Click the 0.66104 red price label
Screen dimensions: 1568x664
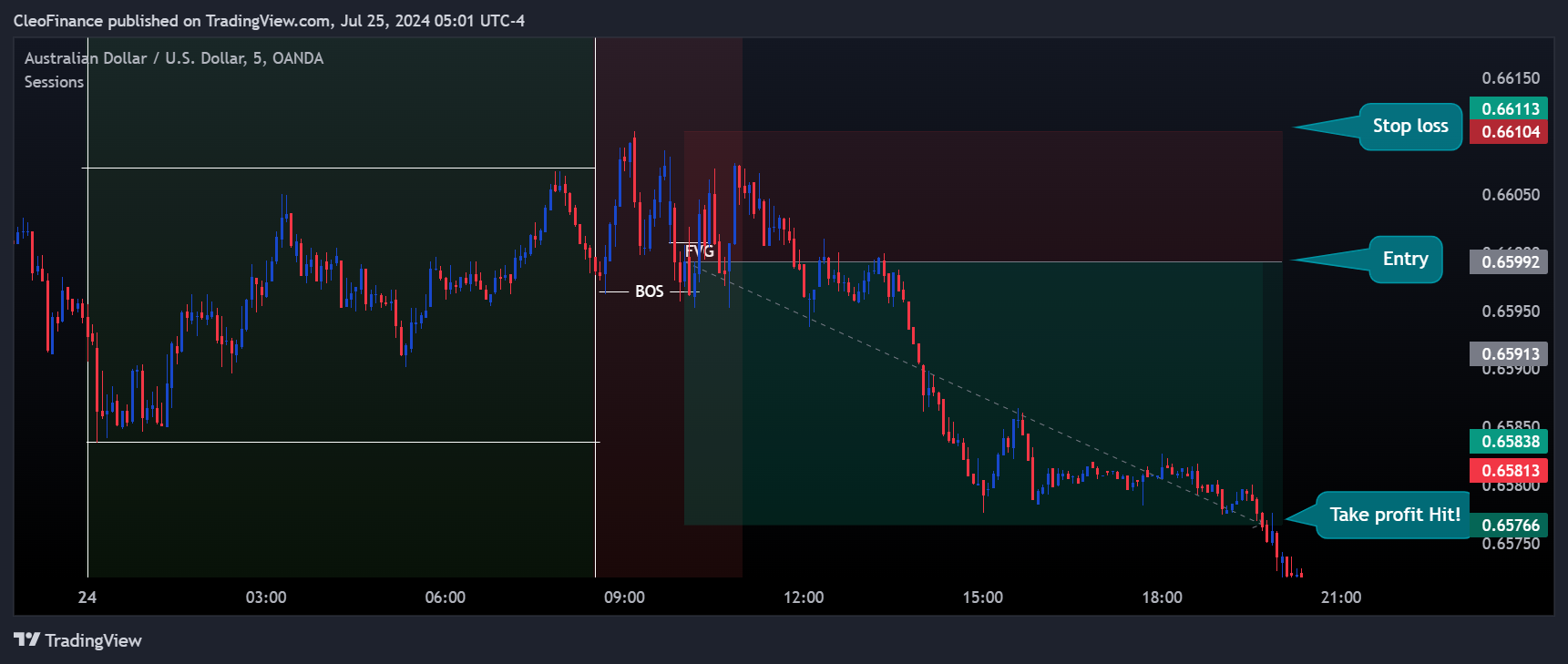[1509, 131]
